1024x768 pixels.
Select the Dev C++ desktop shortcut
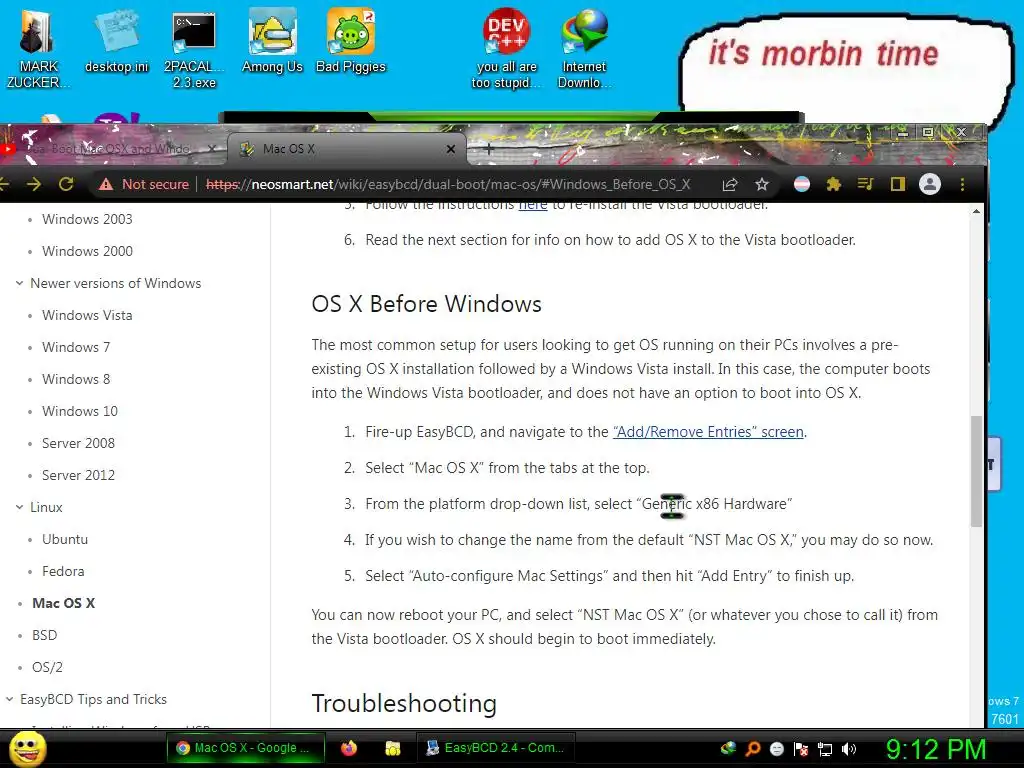click(x=507, y=48)
